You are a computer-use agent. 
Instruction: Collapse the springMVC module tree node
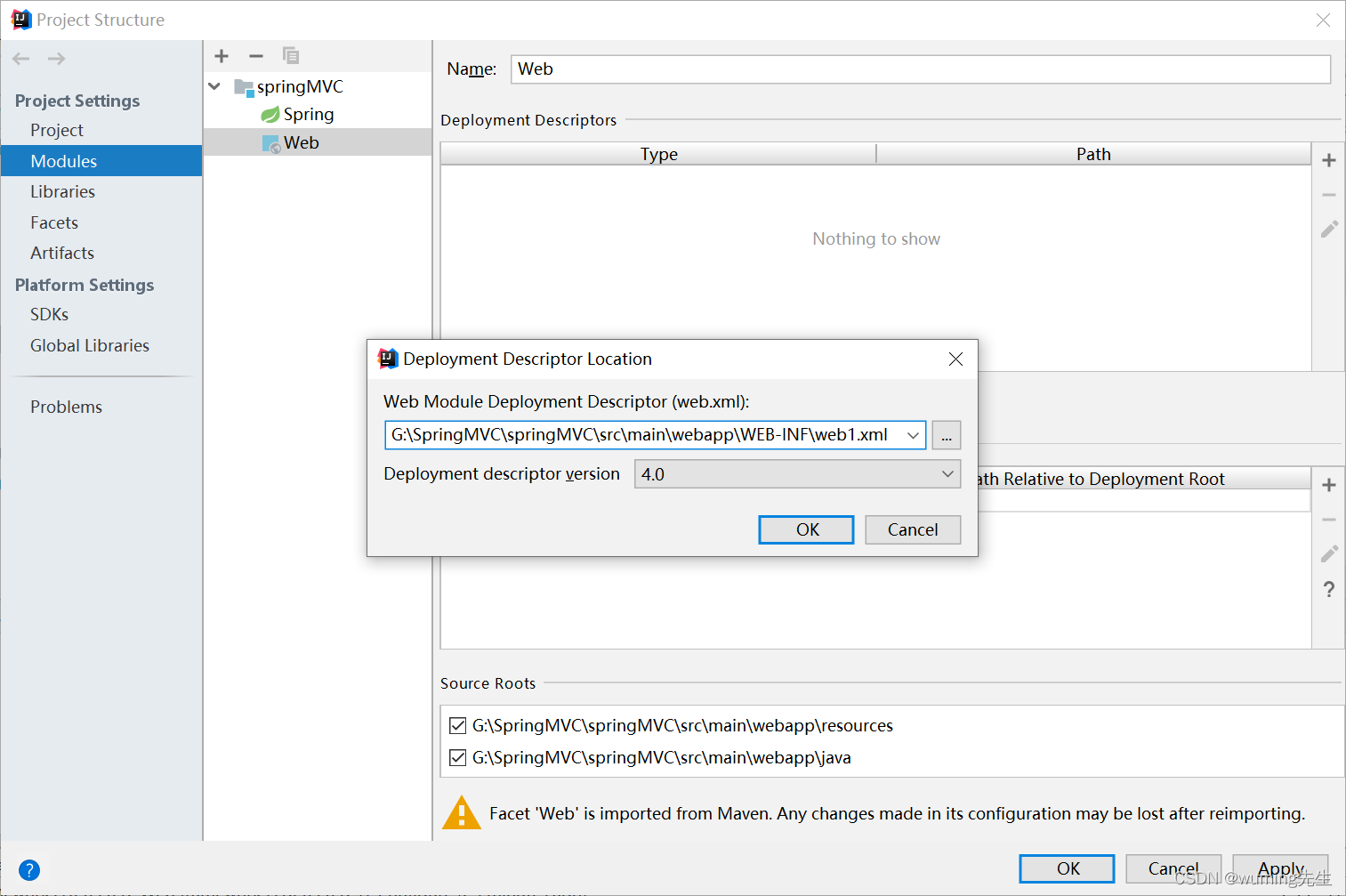point(214,86)
